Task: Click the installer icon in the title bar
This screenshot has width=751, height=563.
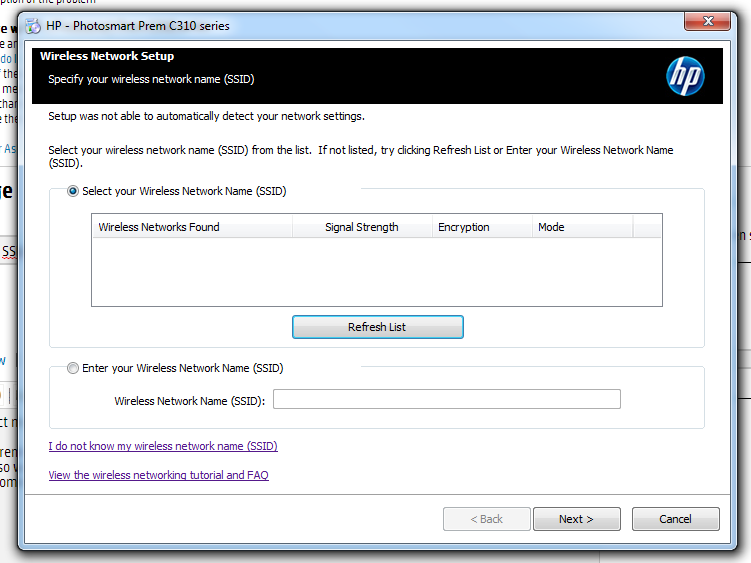Action: coord(33,26)
